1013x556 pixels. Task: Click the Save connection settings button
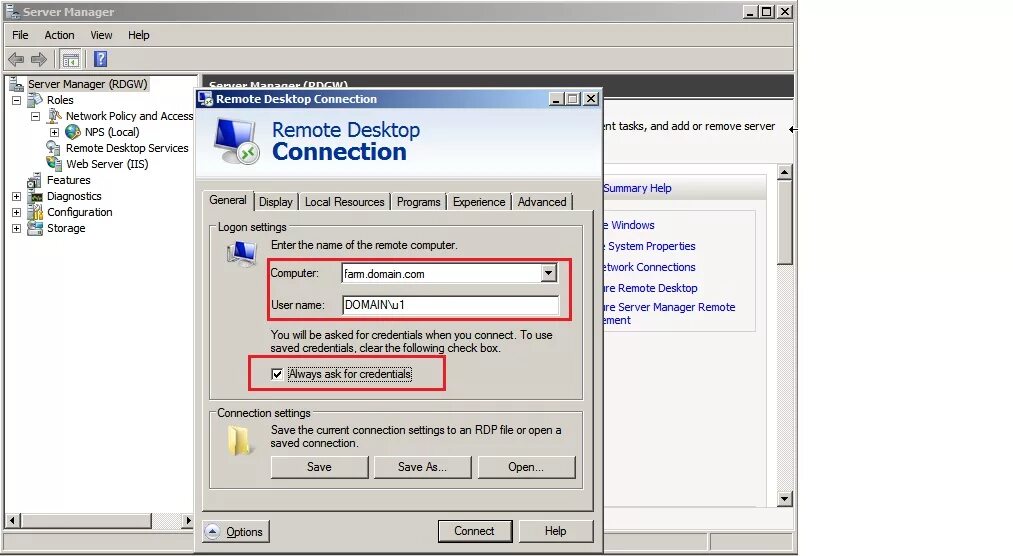click(x=319, y=467)
